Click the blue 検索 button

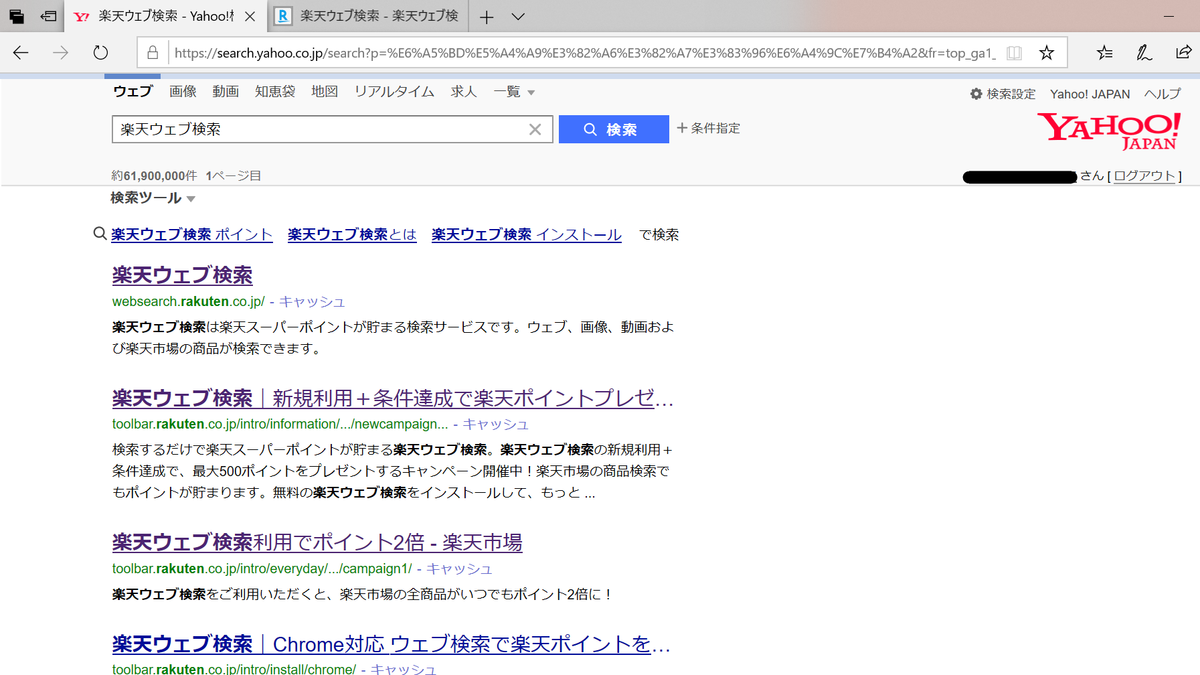coord(613,129)
